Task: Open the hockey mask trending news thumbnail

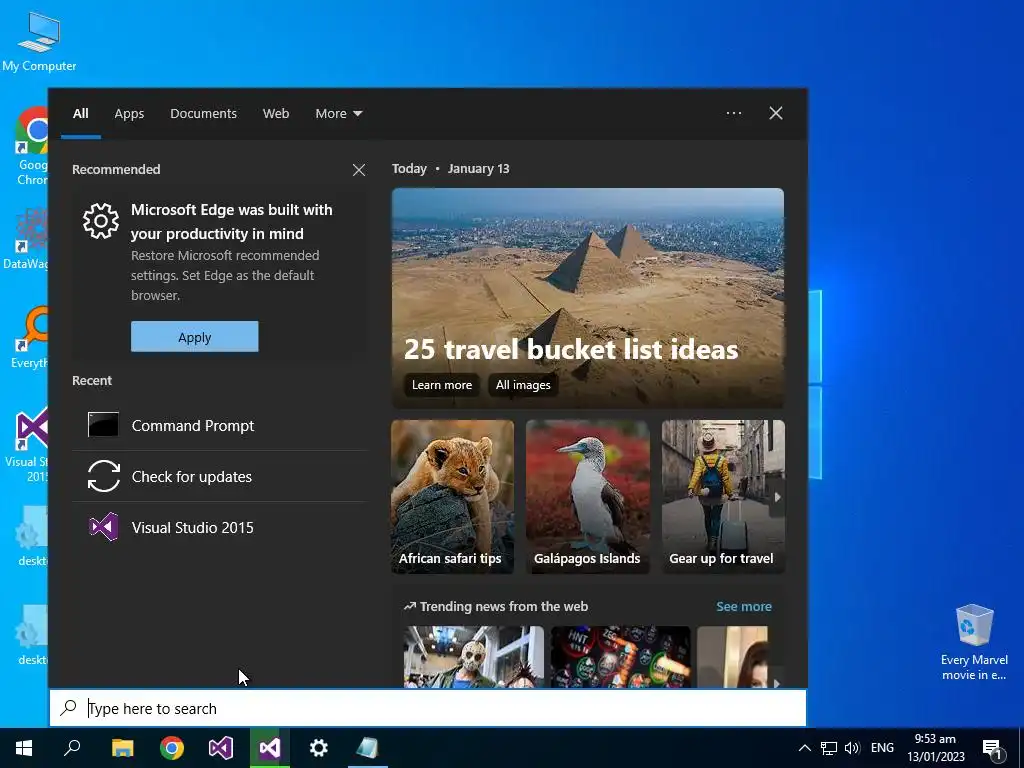Action: coord(473,657)
